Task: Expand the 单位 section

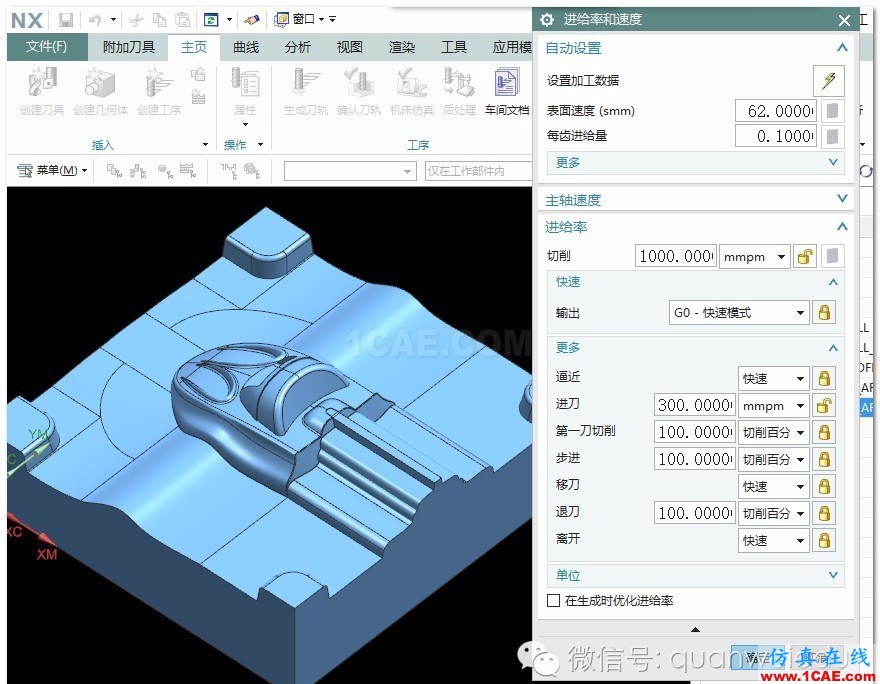Action: [696, 575]
